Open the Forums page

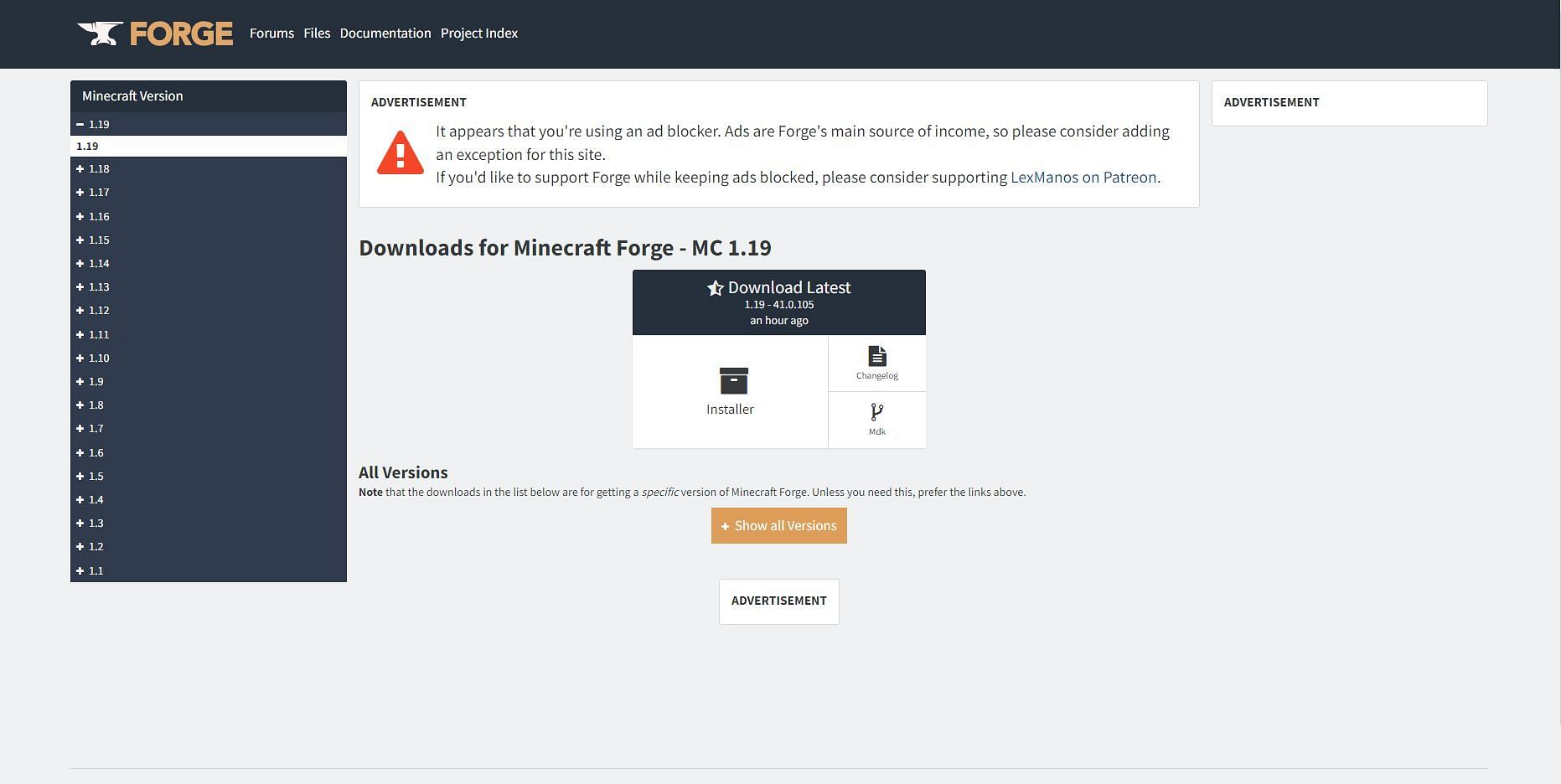coord(271,34)
